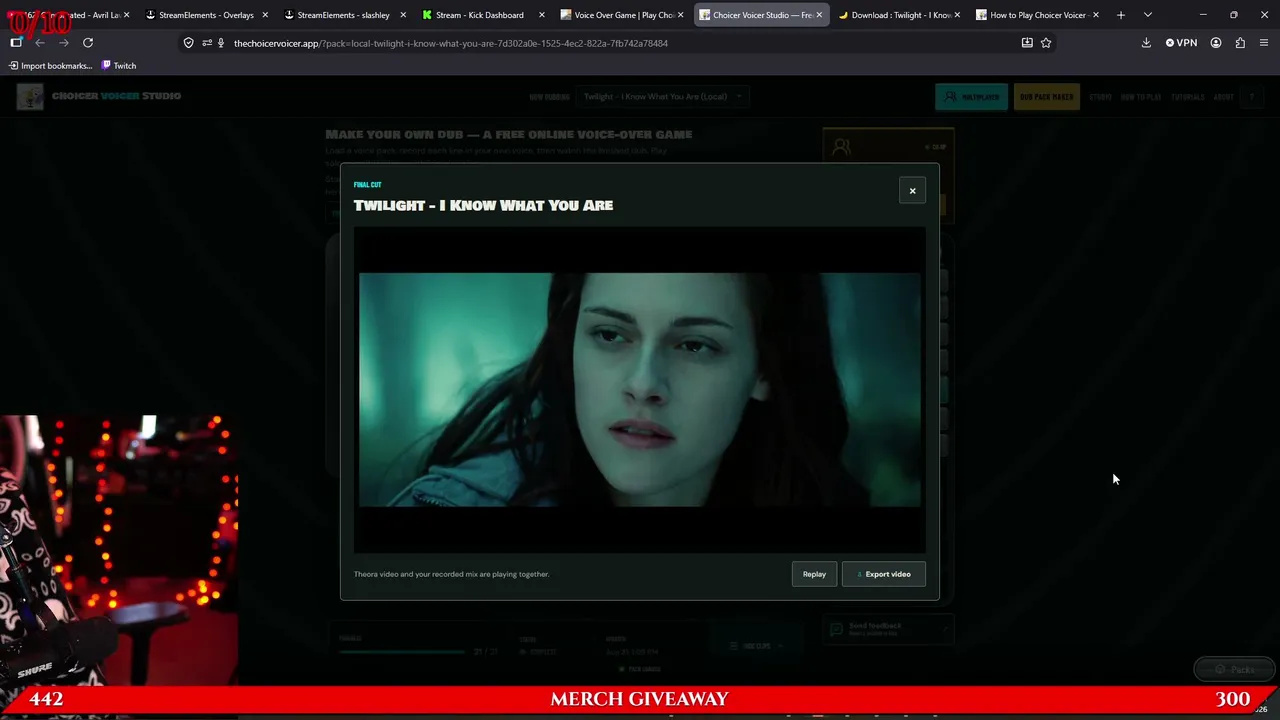Viewport: 1280px width, 720px height.
Task: Click the site security shield icon
Action: tap(188, 43)
